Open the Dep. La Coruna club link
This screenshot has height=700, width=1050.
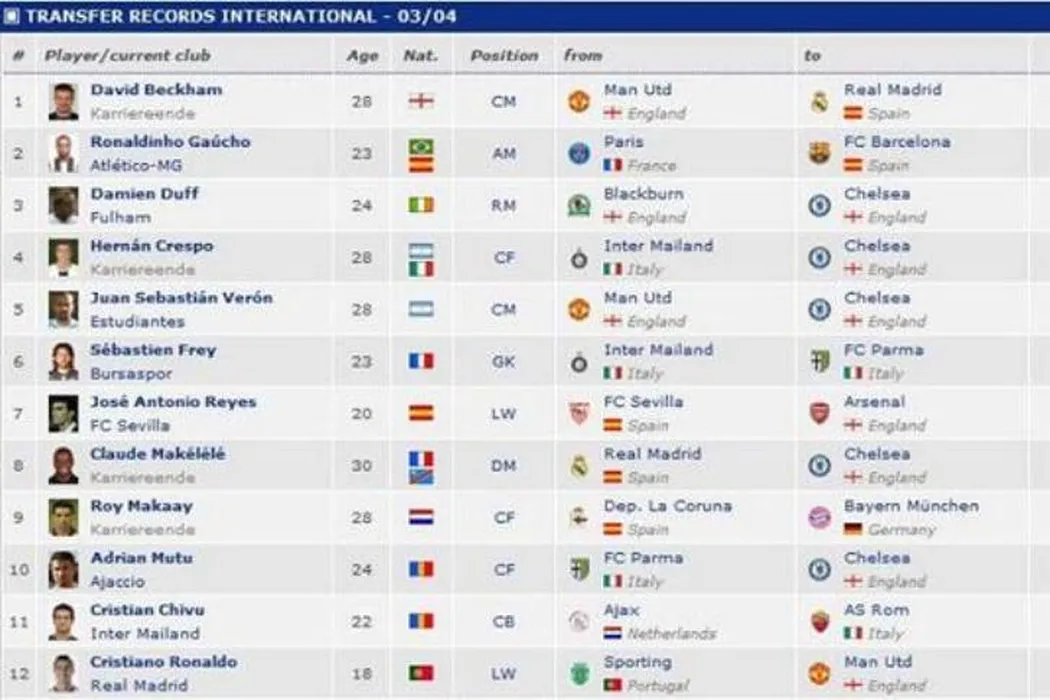667,506
